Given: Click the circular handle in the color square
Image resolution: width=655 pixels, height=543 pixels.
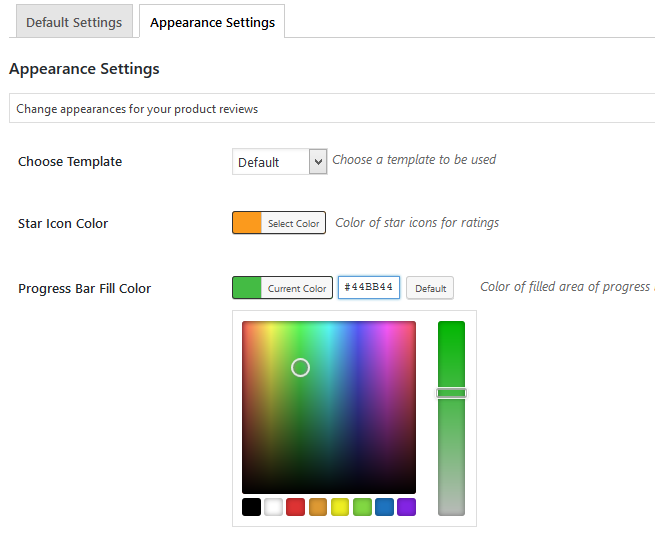Looking at the screenshot, I should (300, 368).
